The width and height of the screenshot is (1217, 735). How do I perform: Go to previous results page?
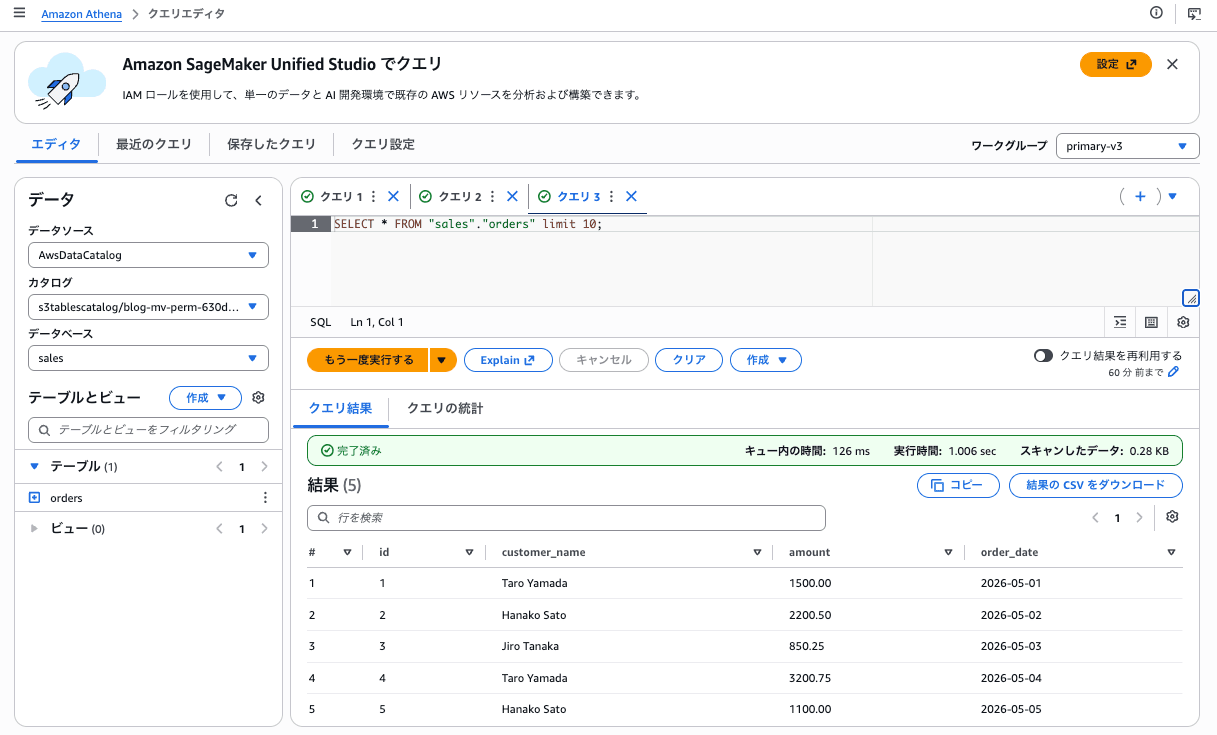(x=1095, y=518)
